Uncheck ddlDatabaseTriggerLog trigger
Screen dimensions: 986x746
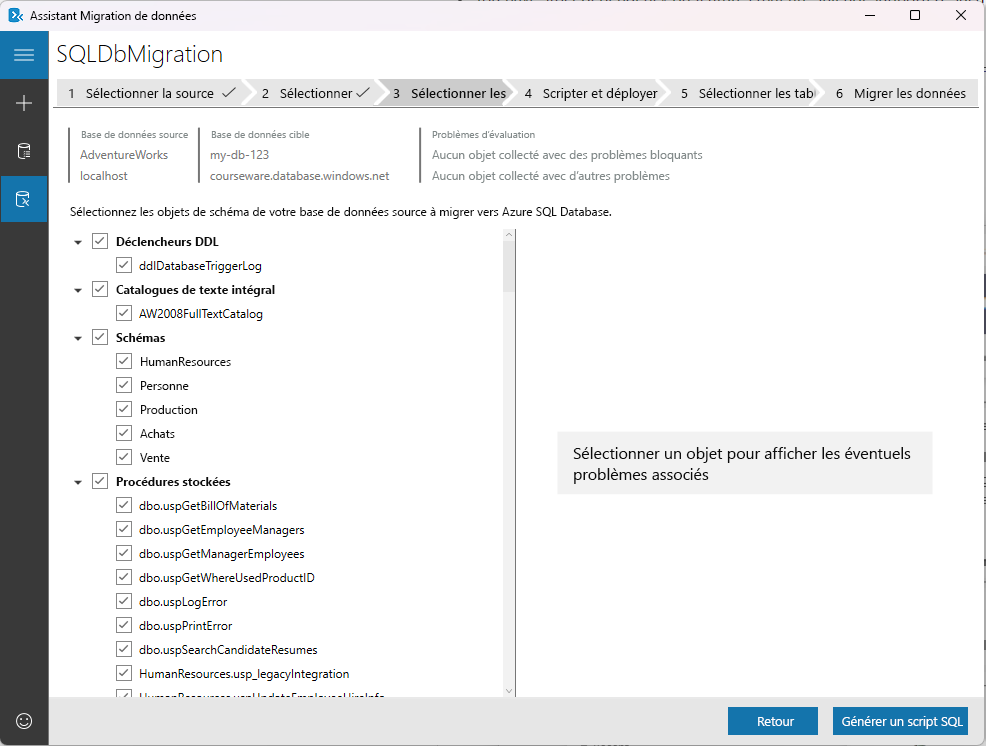(x=123, y=265)
